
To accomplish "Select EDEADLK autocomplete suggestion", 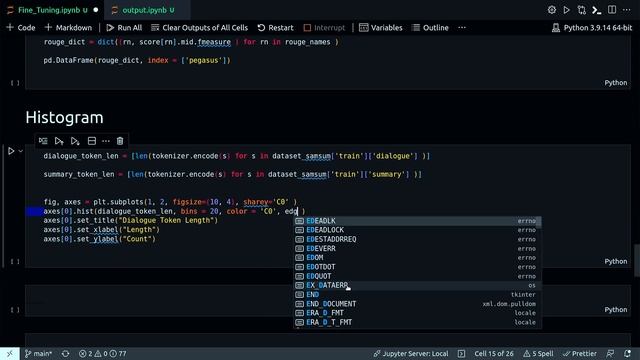I will [418, 221].
